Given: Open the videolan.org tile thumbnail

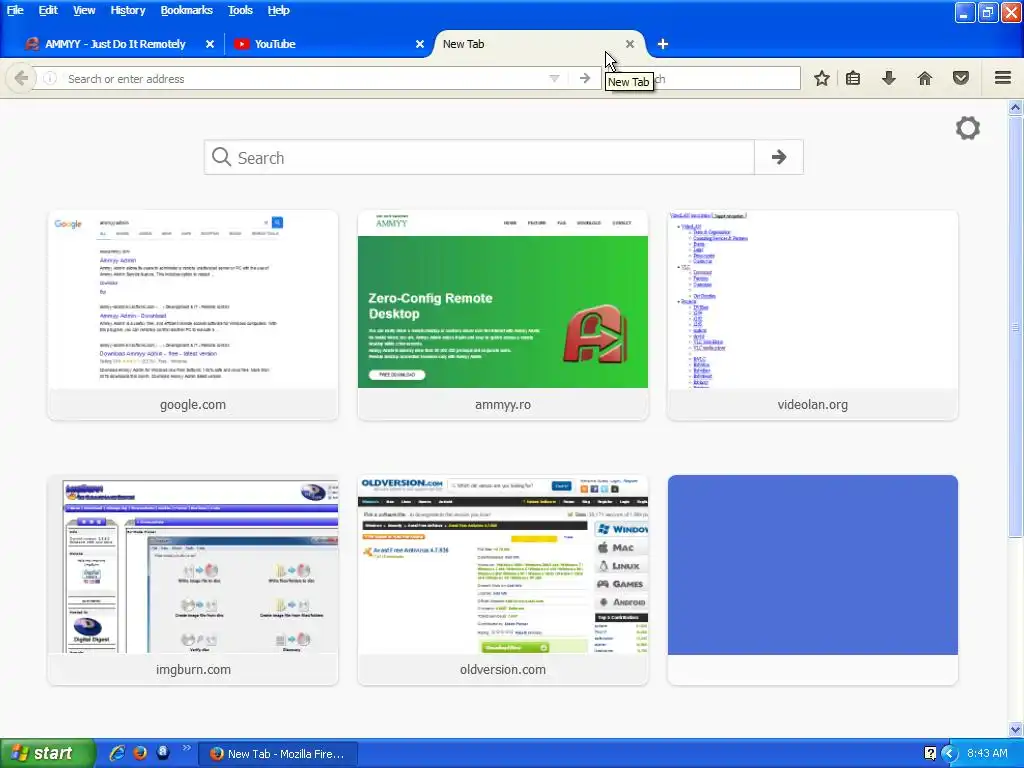Looking at the screenshot, I should coord(812,300).
